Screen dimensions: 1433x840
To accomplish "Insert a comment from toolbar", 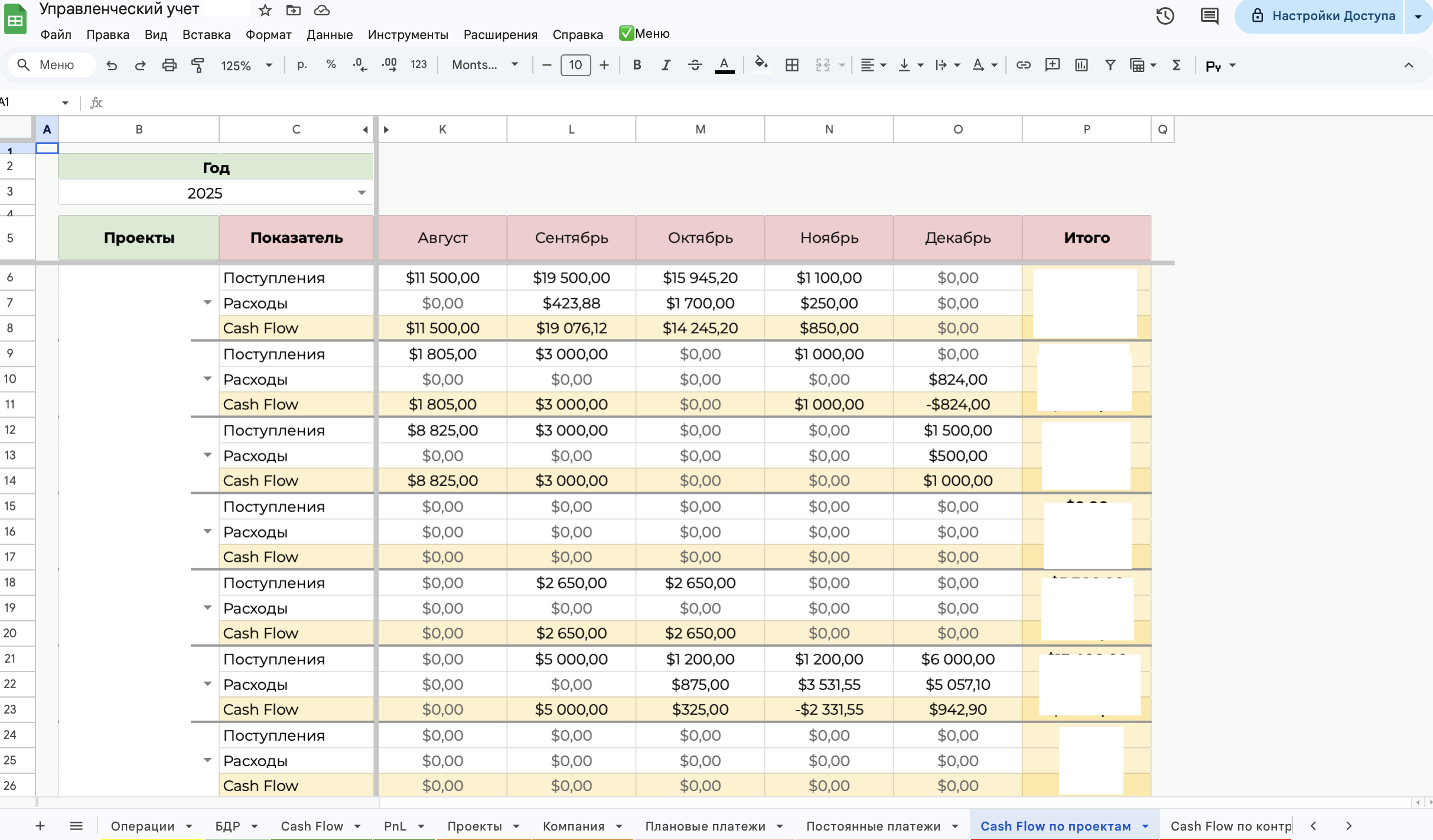I will [1052, 65].
